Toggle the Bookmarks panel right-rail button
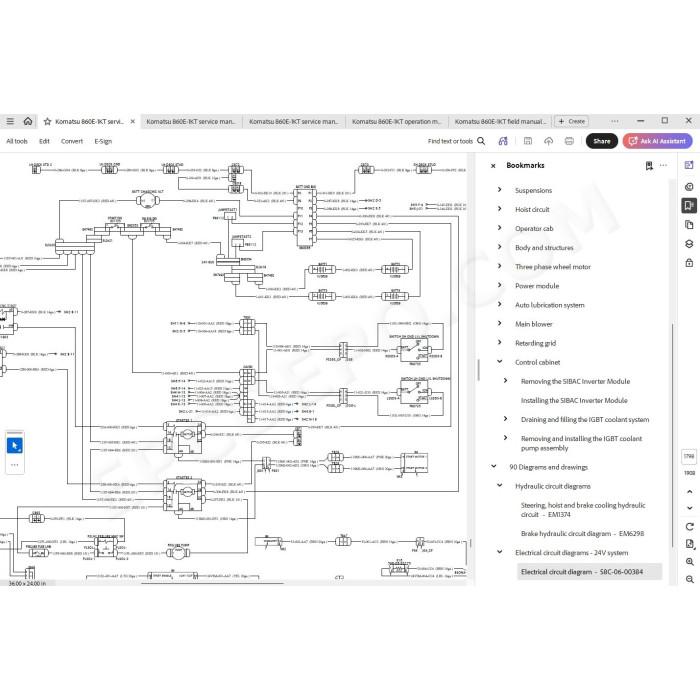This screenshot has width=700, height=700. click(689, 205)
